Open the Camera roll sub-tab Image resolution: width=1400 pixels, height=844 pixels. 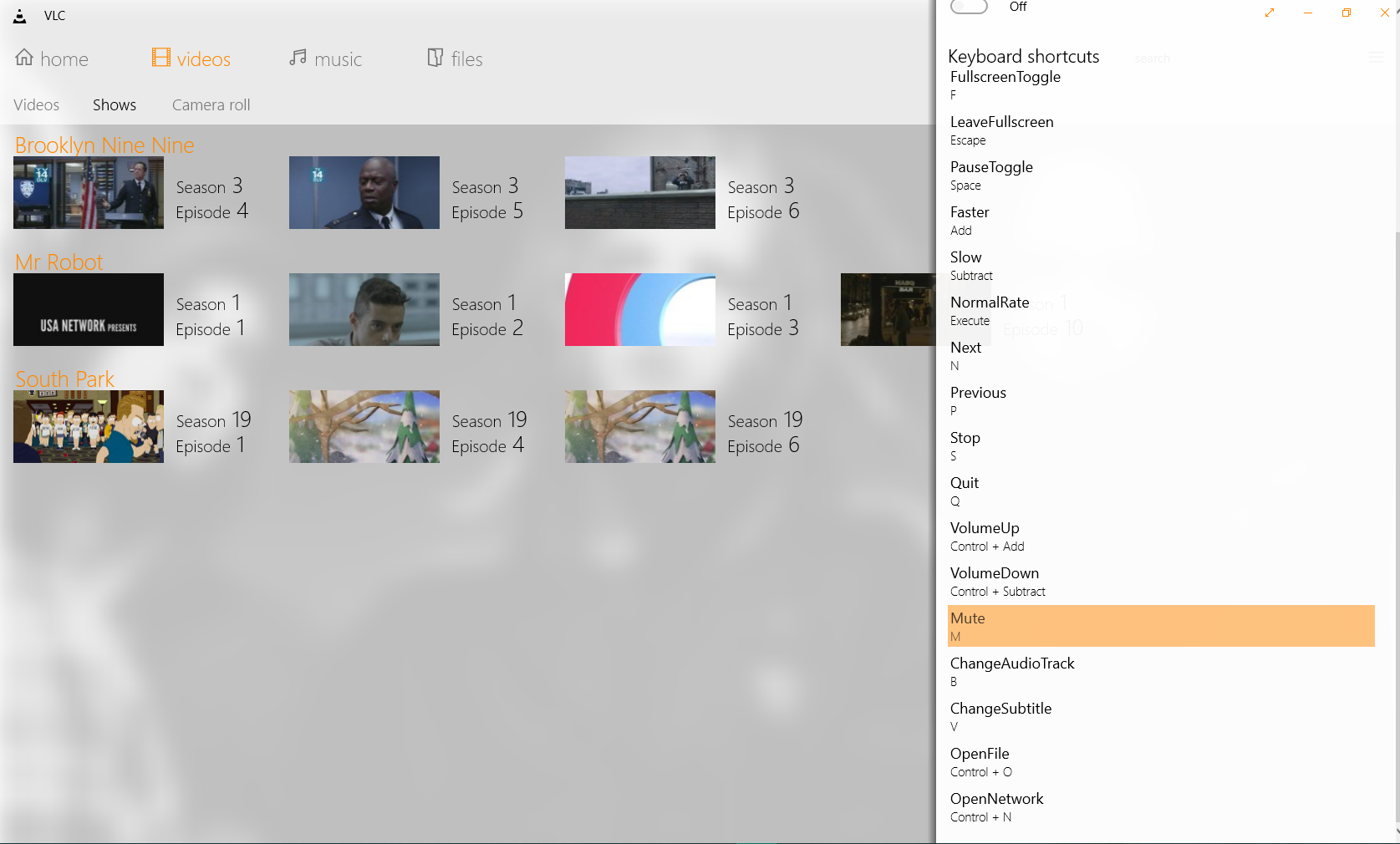click(211, 104)
